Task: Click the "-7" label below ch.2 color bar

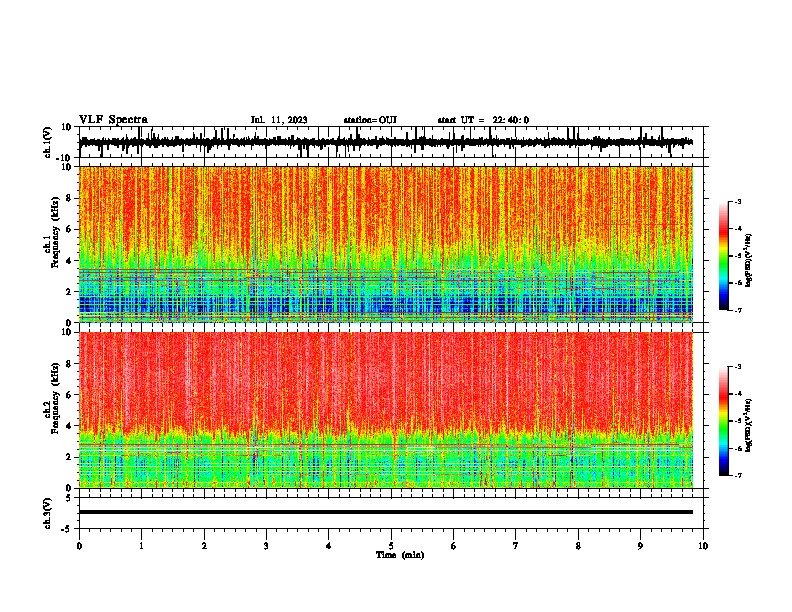Action: [737, 475]
